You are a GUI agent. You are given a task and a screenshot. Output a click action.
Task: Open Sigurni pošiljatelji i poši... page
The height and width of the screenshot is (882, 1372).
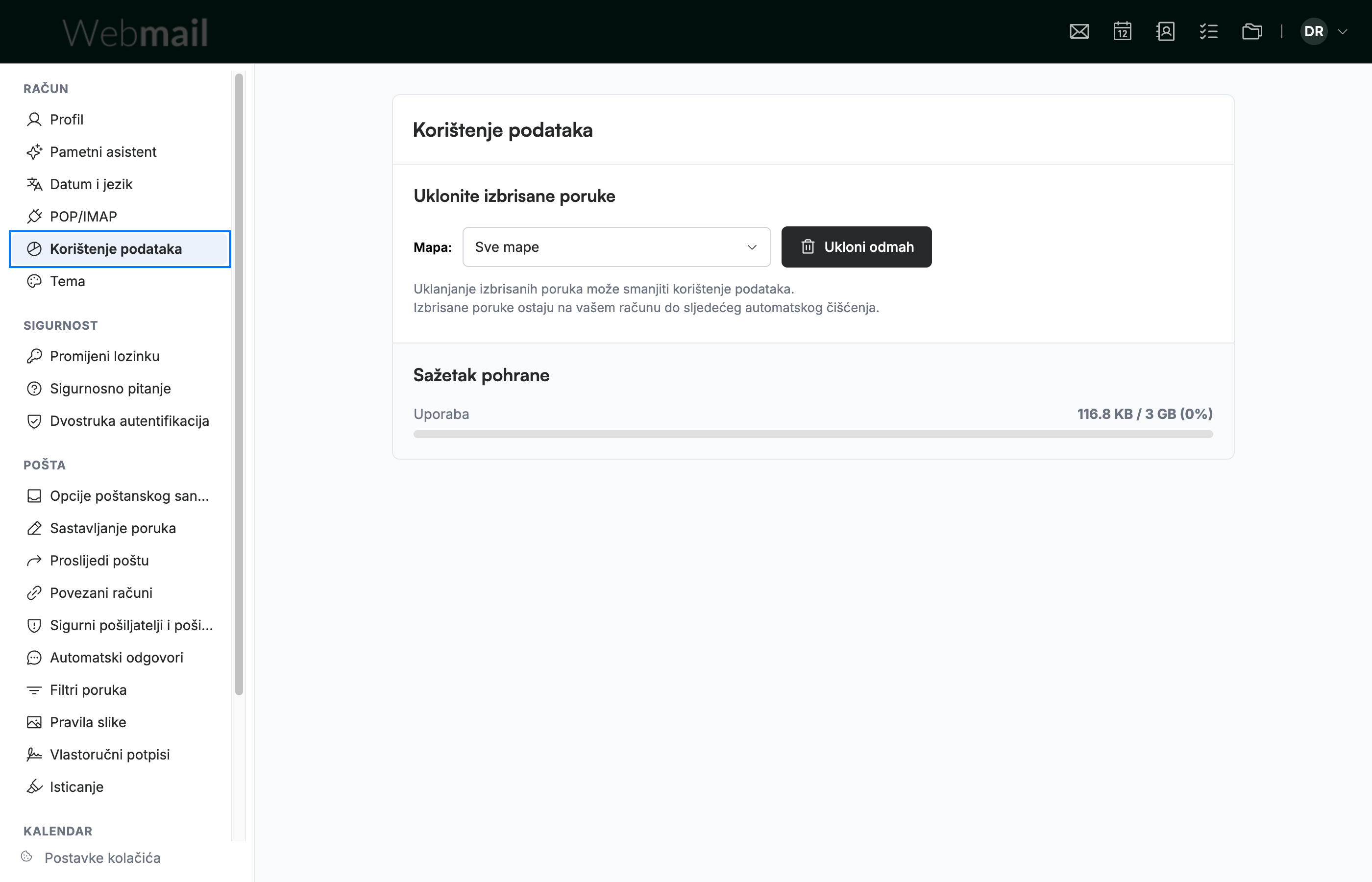(120, 625)
